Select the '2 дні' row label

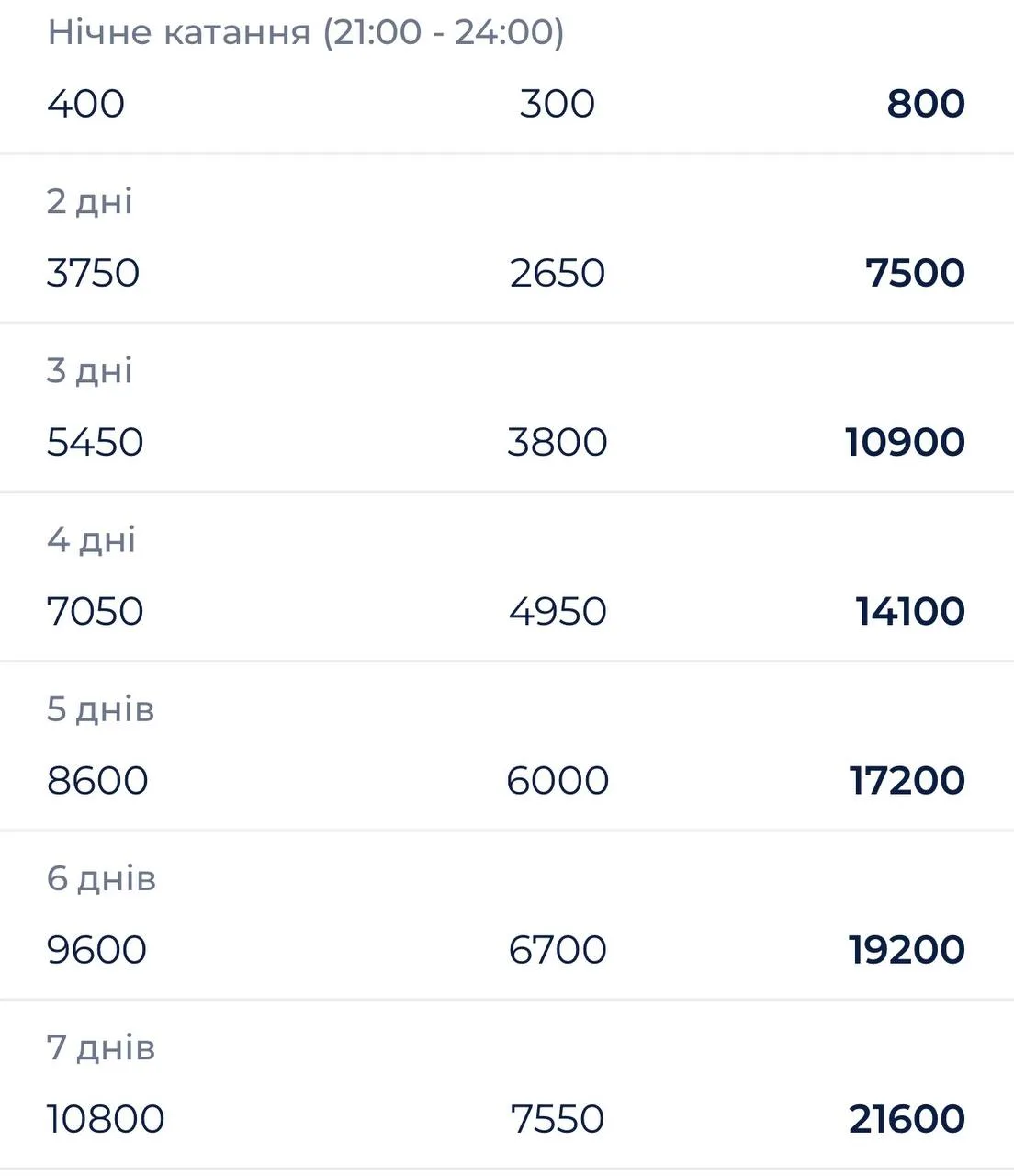(89, 201)
